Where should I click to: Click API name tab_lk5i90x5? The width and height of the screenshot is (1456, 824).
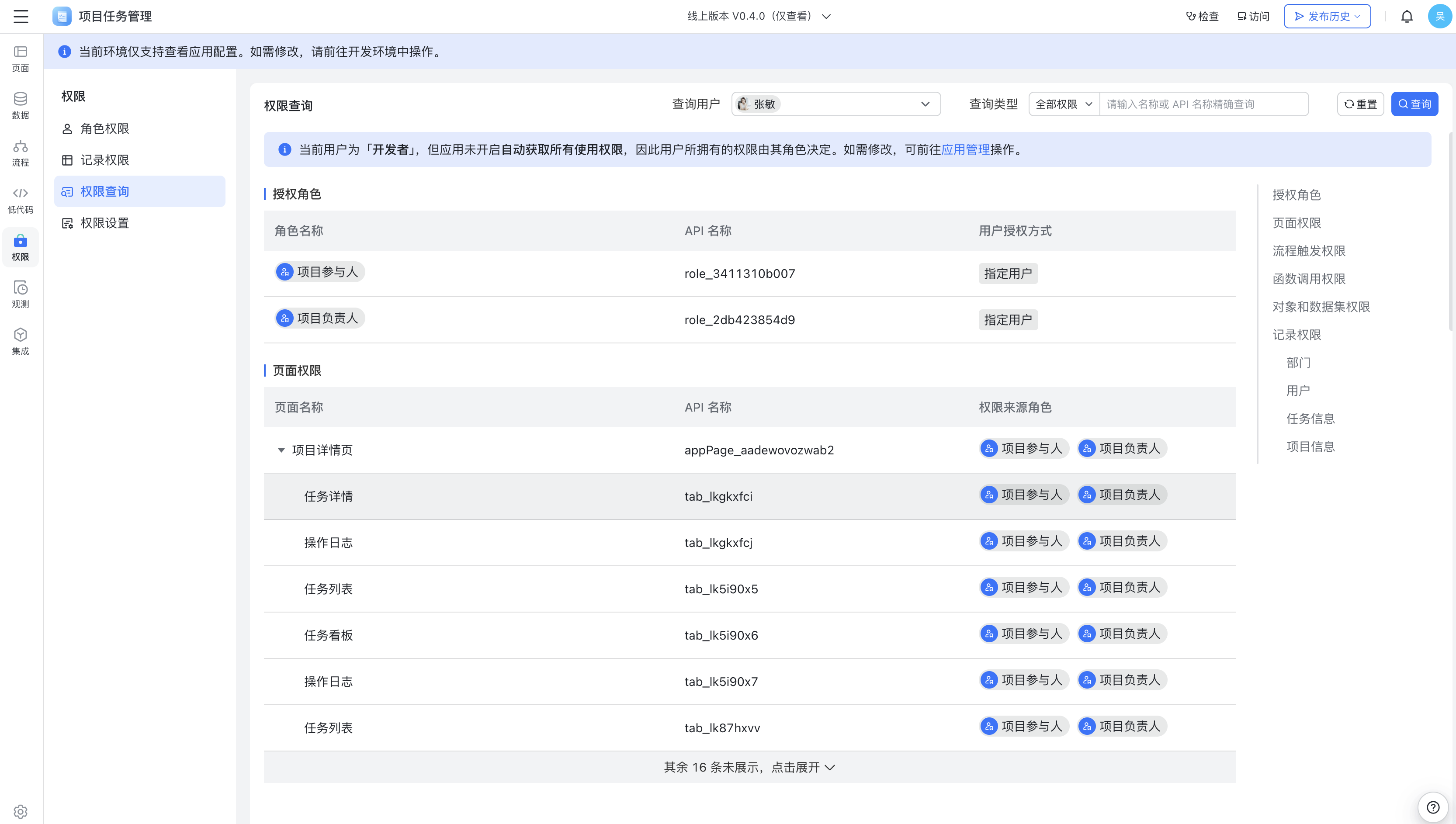click(721, 589)
